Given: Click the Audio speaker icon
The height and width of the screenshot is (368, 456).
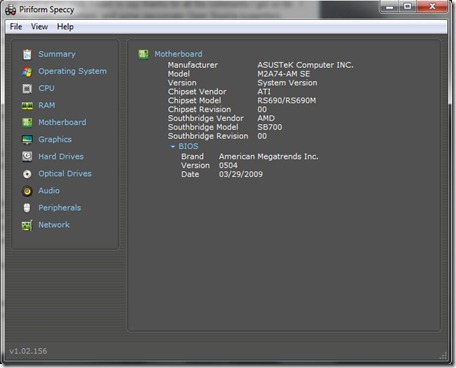Looking at the screenshot, I should tap(27, 191).
